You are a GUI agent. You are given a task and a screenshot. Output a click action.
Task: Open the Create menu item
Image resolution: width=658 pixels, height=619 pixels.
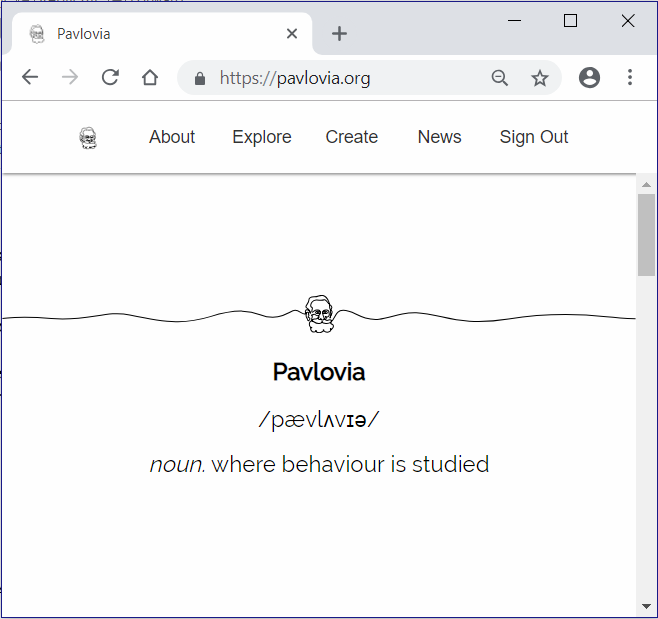[x=352, y=137]
